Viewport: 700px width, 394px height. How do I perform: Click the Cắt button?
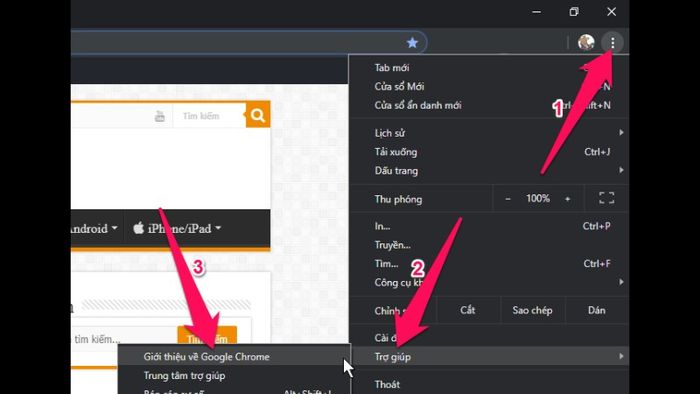[x=467, y=310]
